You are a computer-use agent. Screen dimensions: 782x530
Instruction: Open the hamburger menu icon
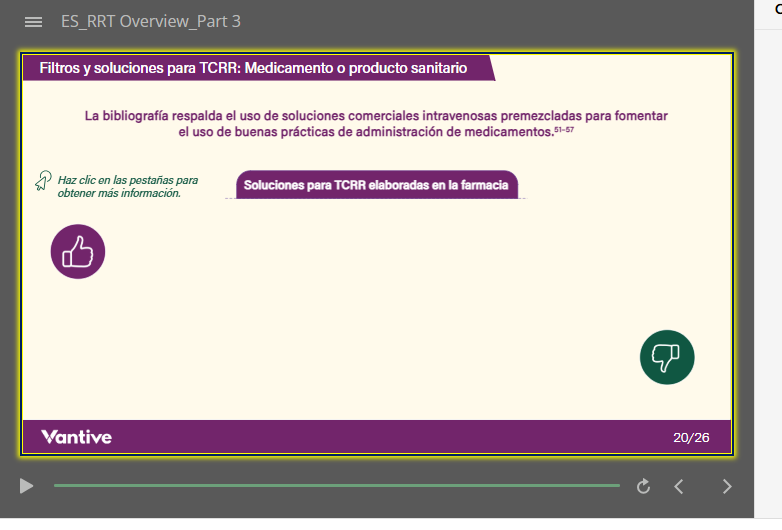point(33,22)
